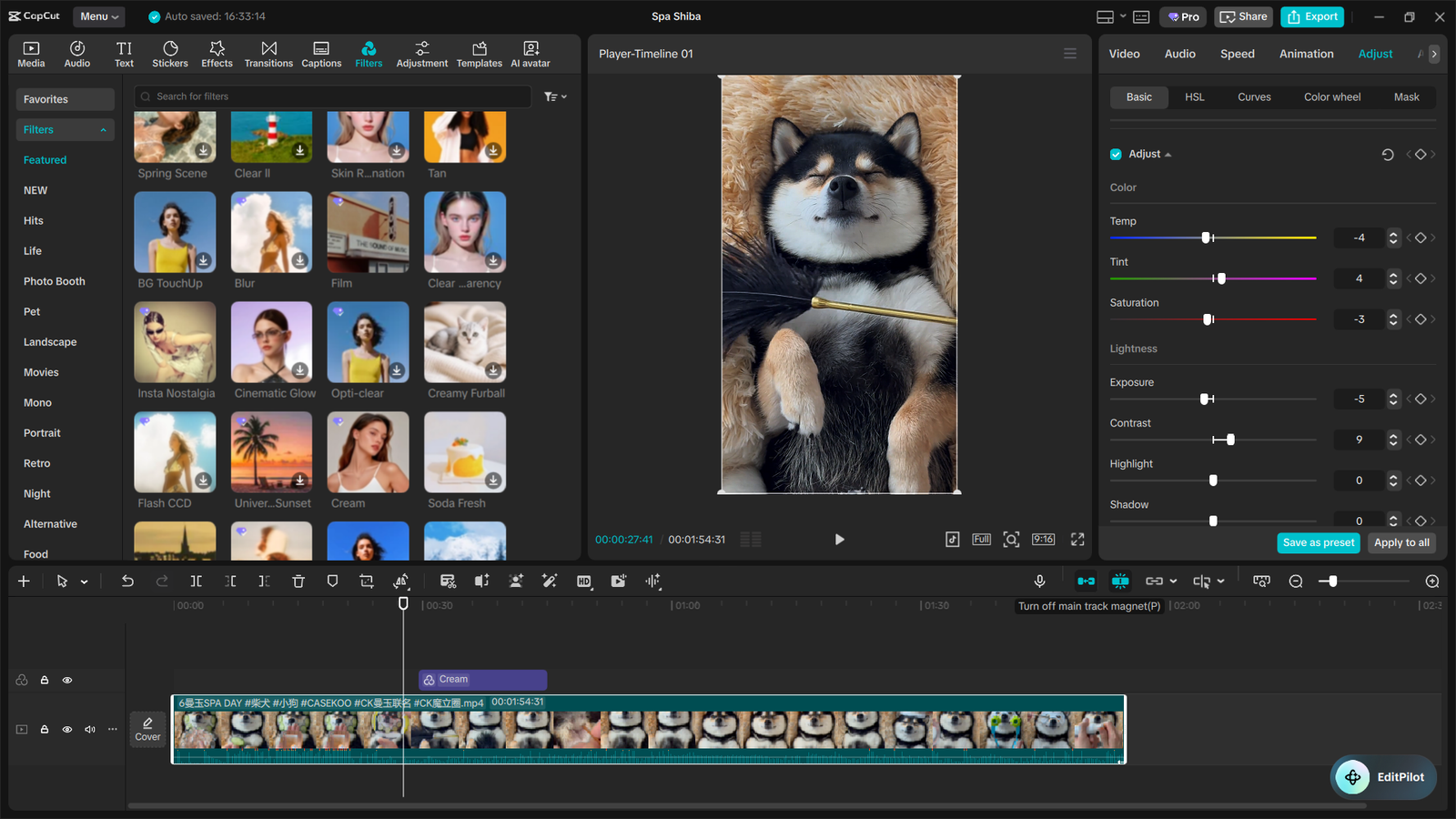Select the Cream filter clip on the timeline
This screenshot has width=1456, height=819.
[x=482, y=679]
